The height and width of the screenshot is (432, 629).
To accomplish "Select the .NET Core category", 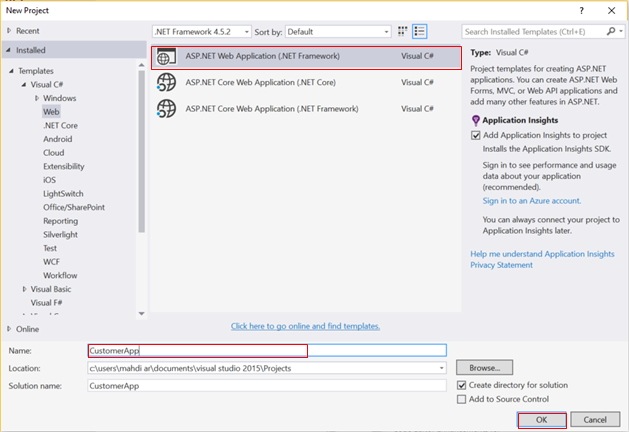I will [x=60, y=126].
